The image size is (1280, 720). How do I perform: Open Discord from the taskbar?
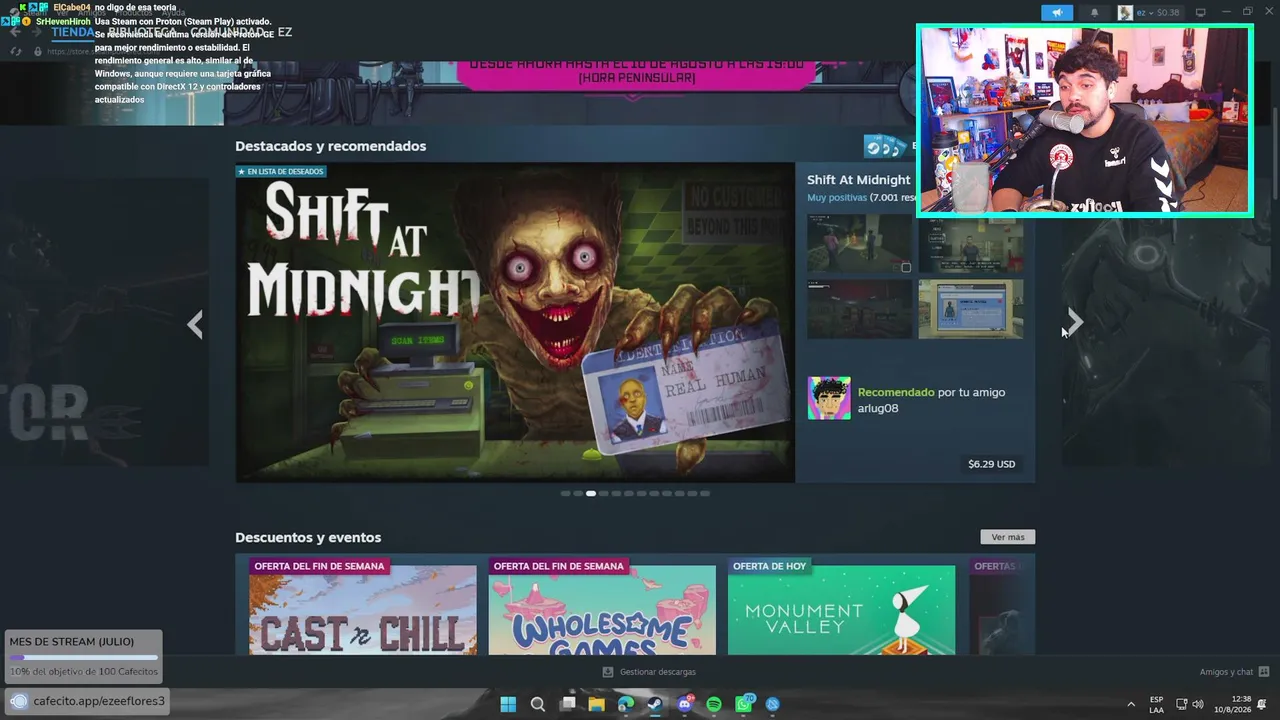pyautogui.click(x=685, y=704)
